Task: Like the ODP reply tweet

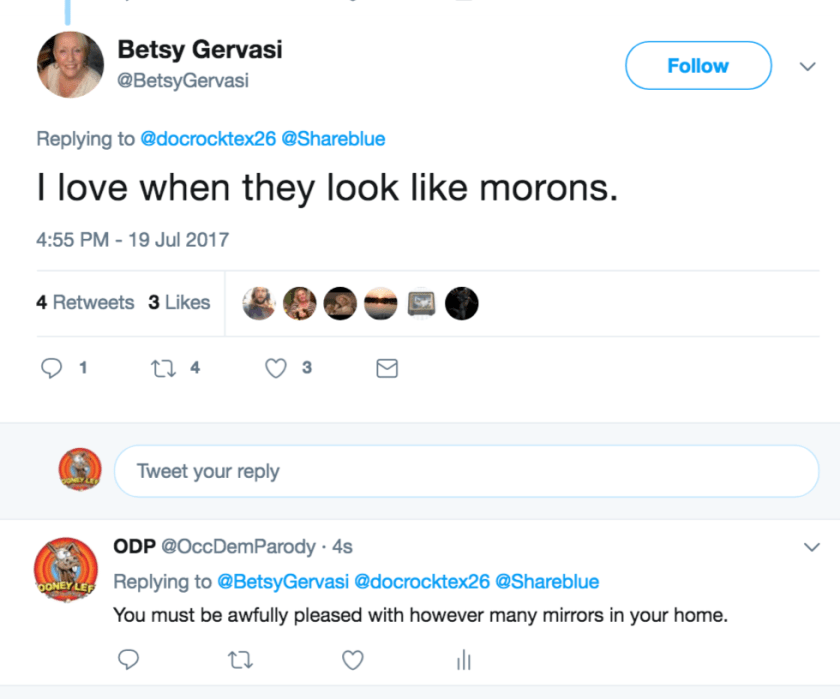Action: coord(352,660)
